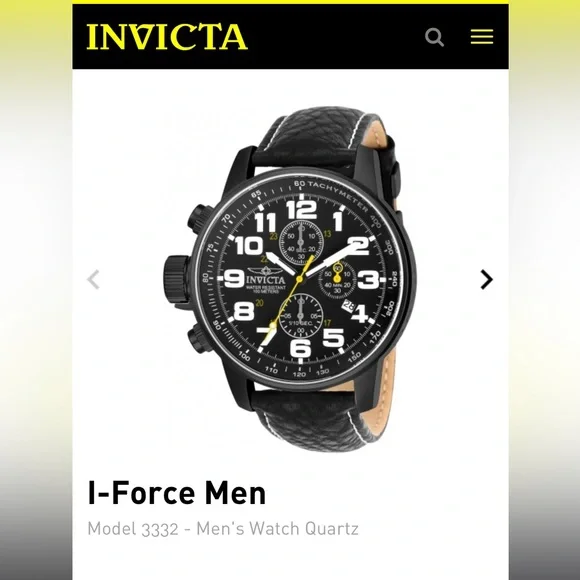Click the number 12 on the dial
The image size is (580, 580).
pos(302,209)
